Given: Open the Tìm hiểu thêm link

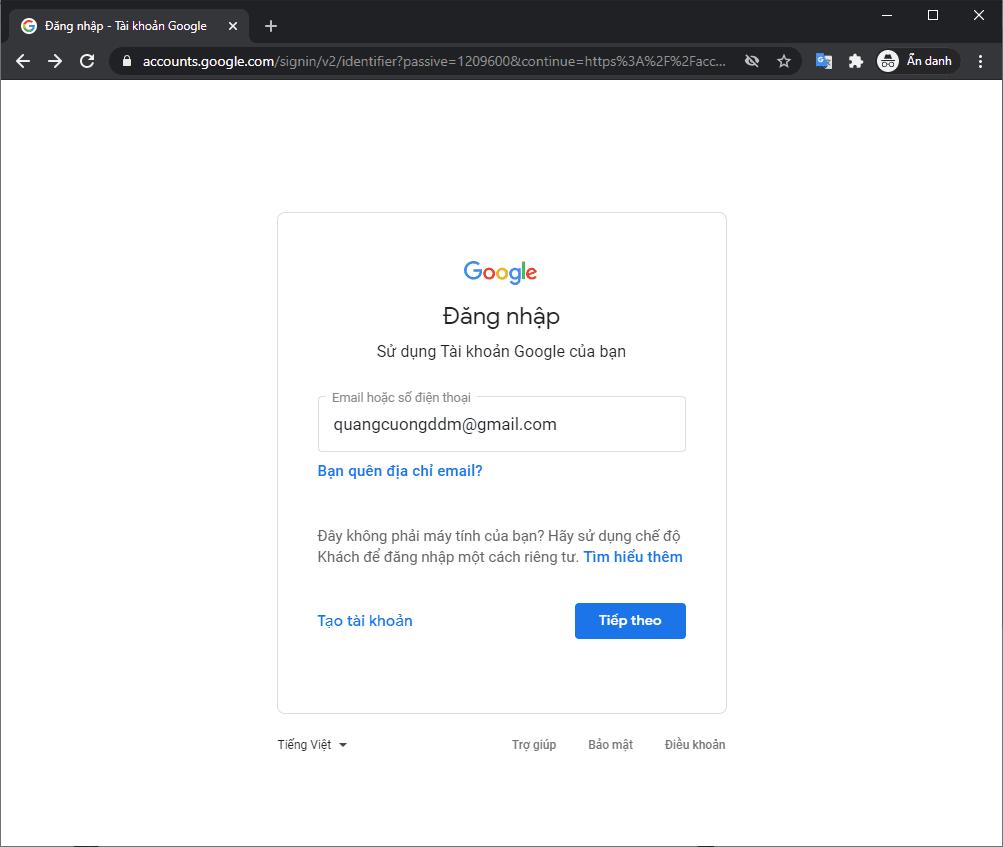Looking at the screenshot, I should pyautogui.click(x=633, y=557).
